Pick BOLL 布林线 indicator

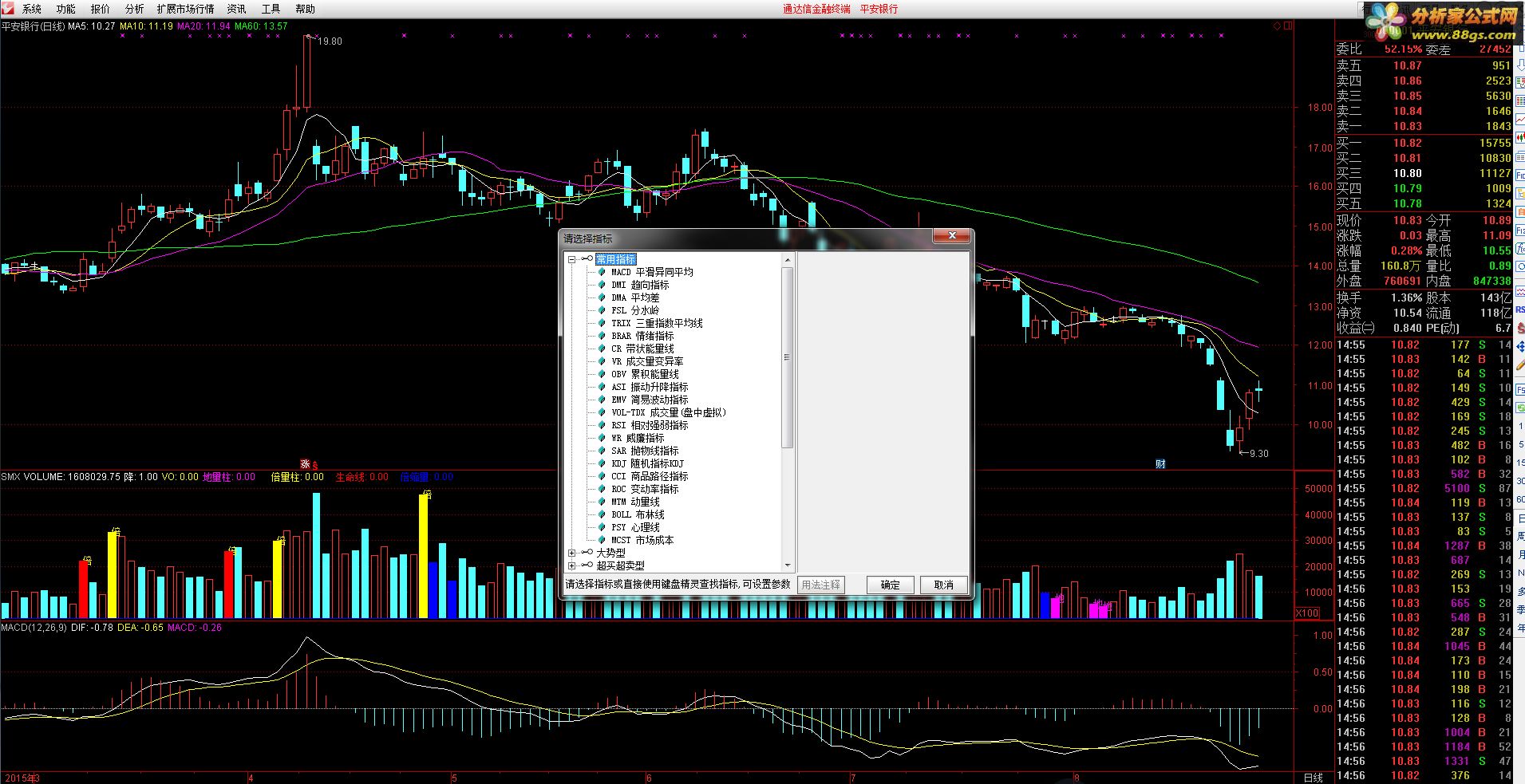(x=638, y=514)
